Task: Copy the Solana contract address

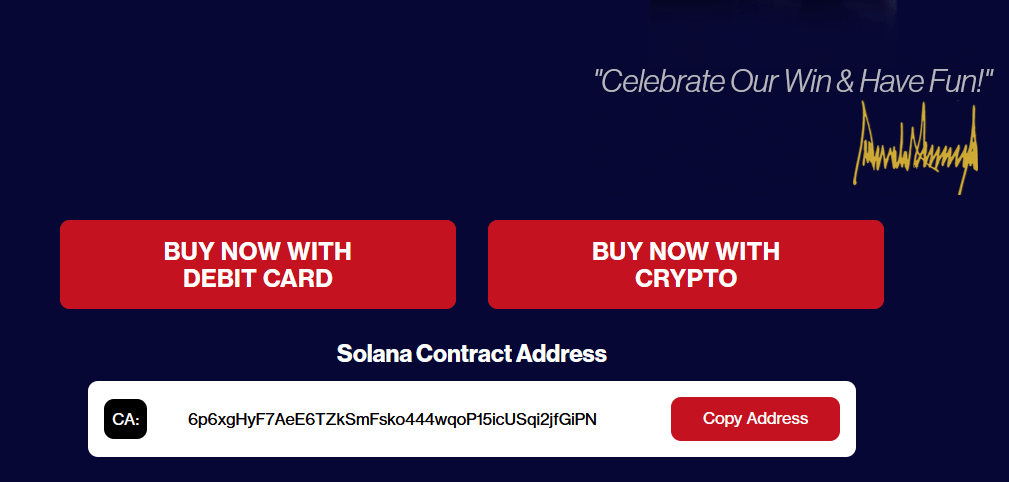Action: pos(755,419)
